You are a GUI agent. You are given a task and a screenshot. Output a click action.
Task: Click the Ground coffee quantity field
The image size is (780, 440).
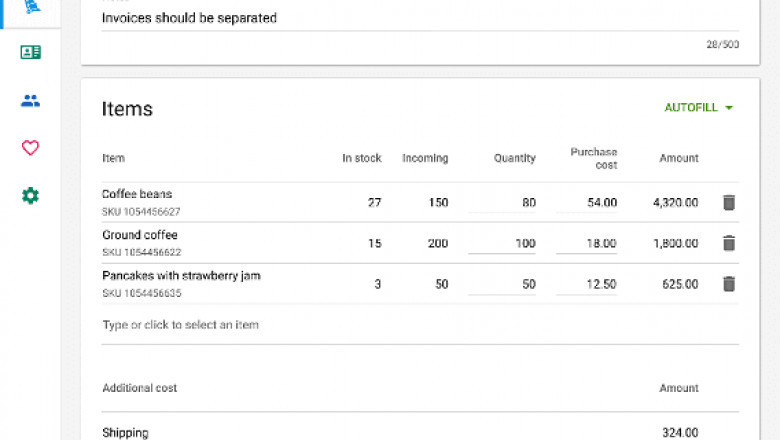[503, 243]
